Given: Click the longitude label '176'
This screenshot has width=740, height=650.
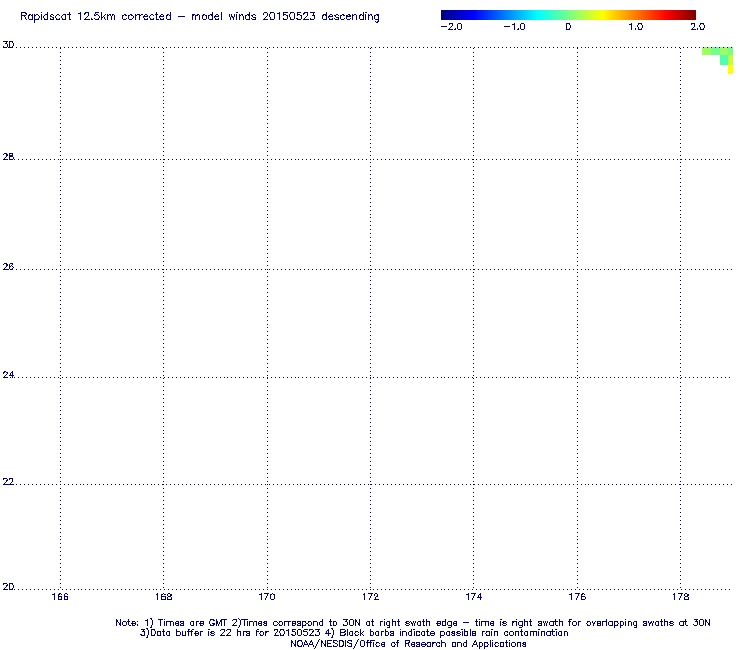Looking at the screenshot, I should tap(577, 597).
